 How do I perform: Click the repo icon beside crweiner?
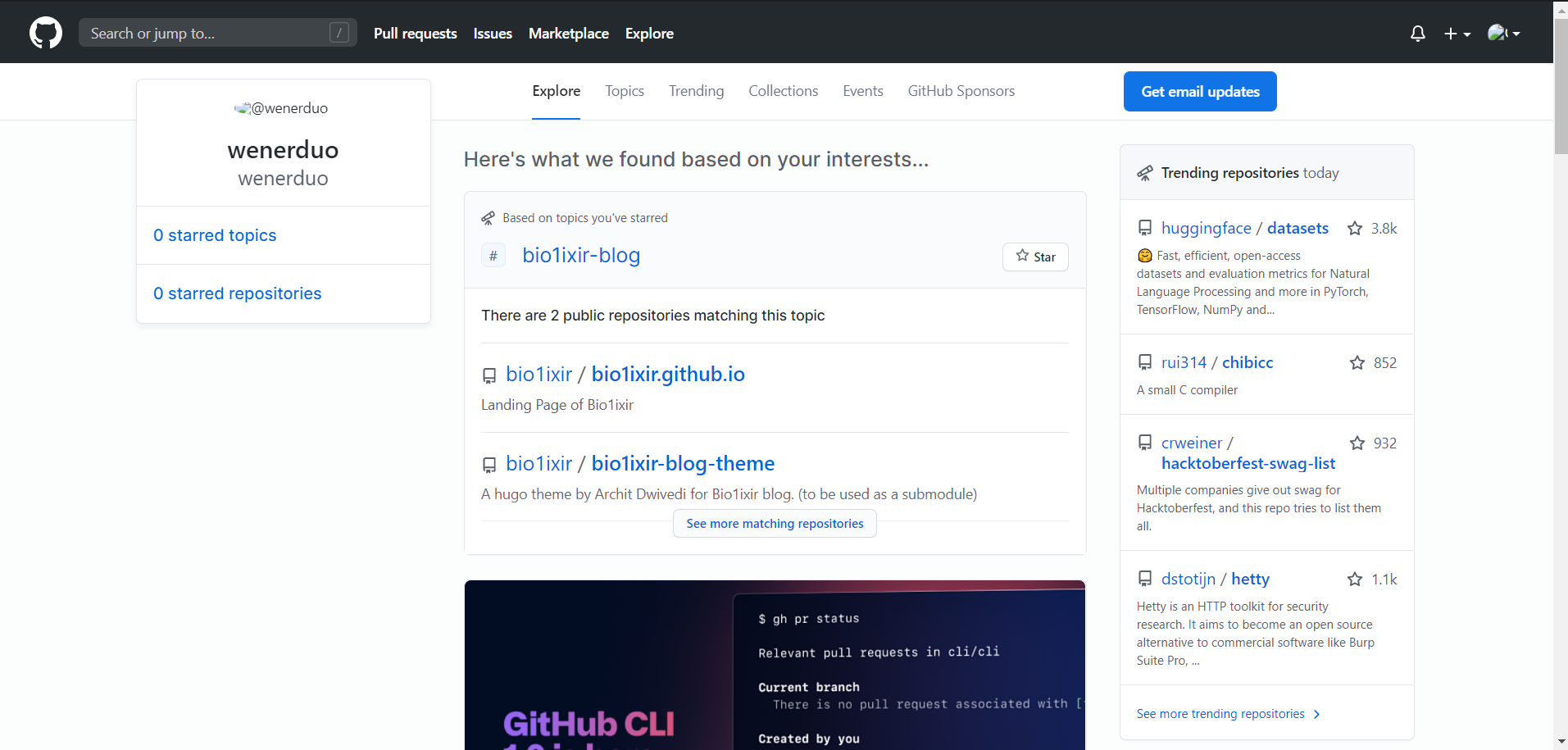coord(1145,443)
